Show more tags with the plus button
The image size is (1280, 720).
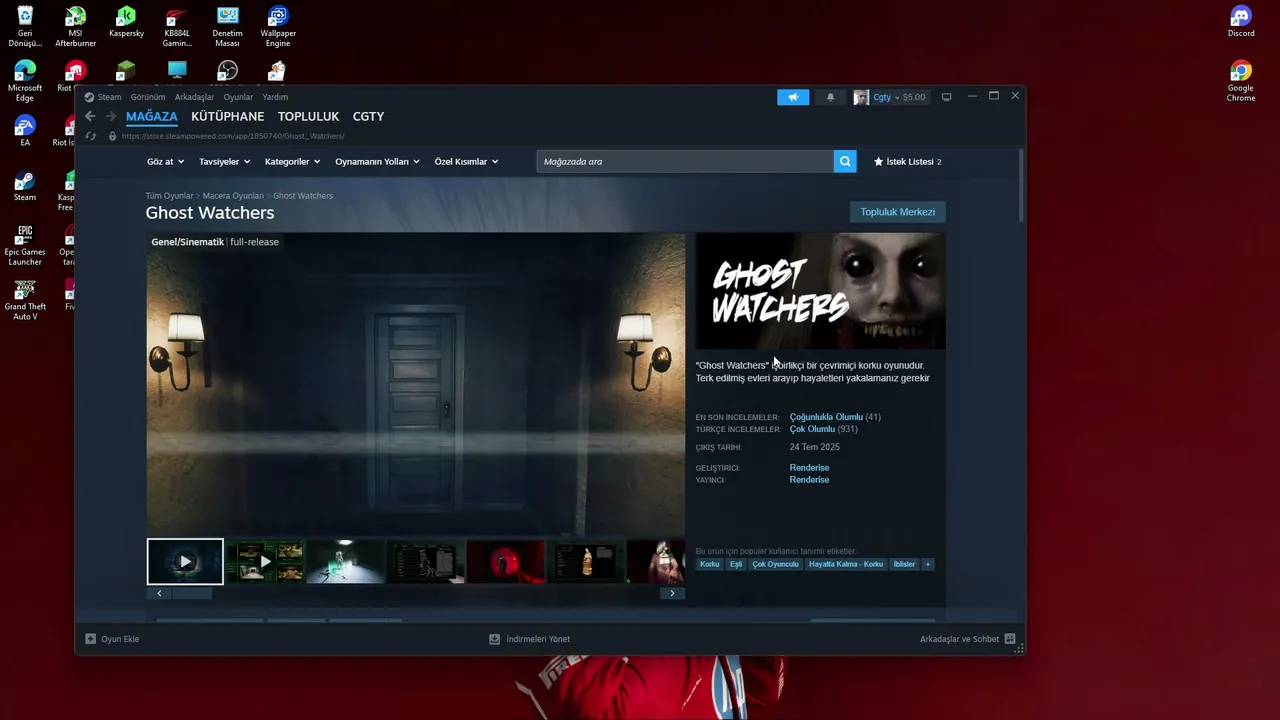[928, 564]
